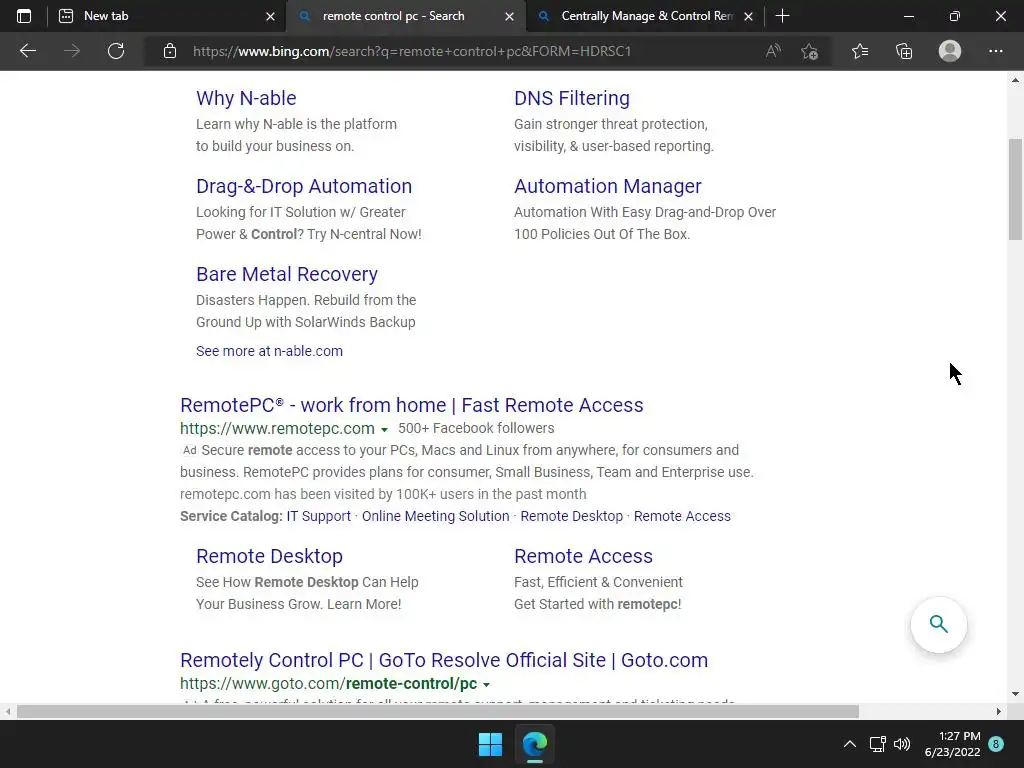The height and width of the screenshot is (768, 1024).
Task: Open Remotely Control PC GoTo Resolve result
Action: pyautogui.click(x=444, y=660)
